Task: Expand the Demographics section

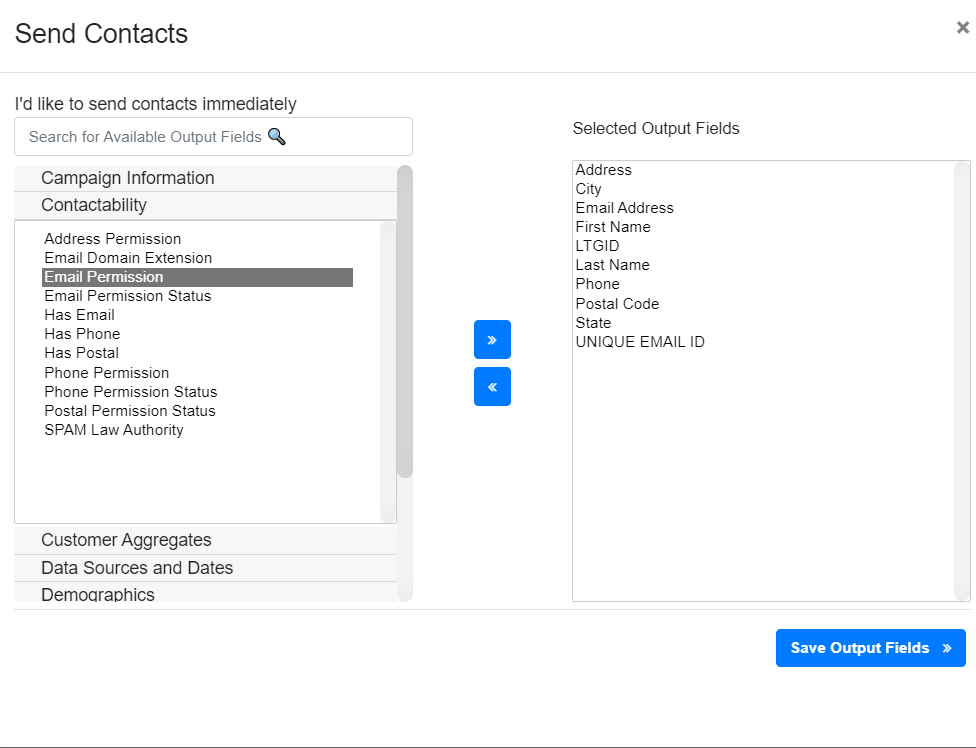Action: [98, 594]
